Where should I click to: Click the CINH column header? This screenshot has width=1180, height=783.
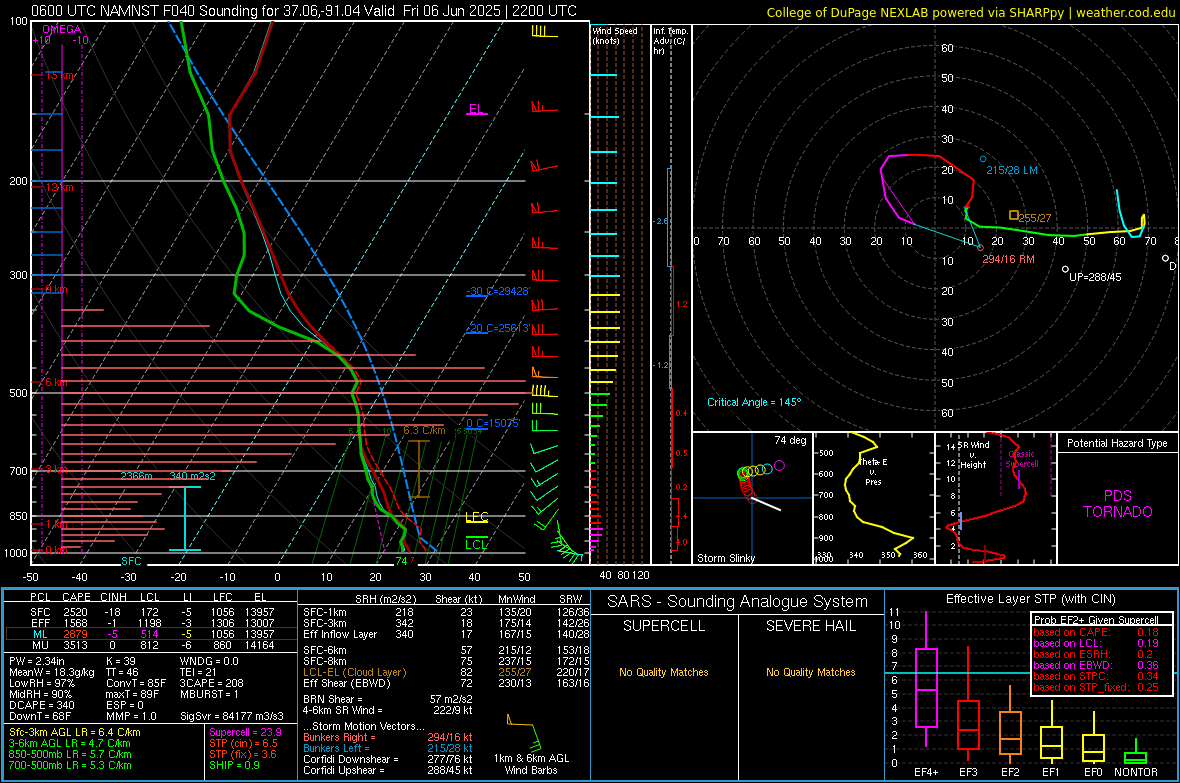pos(114,597)
